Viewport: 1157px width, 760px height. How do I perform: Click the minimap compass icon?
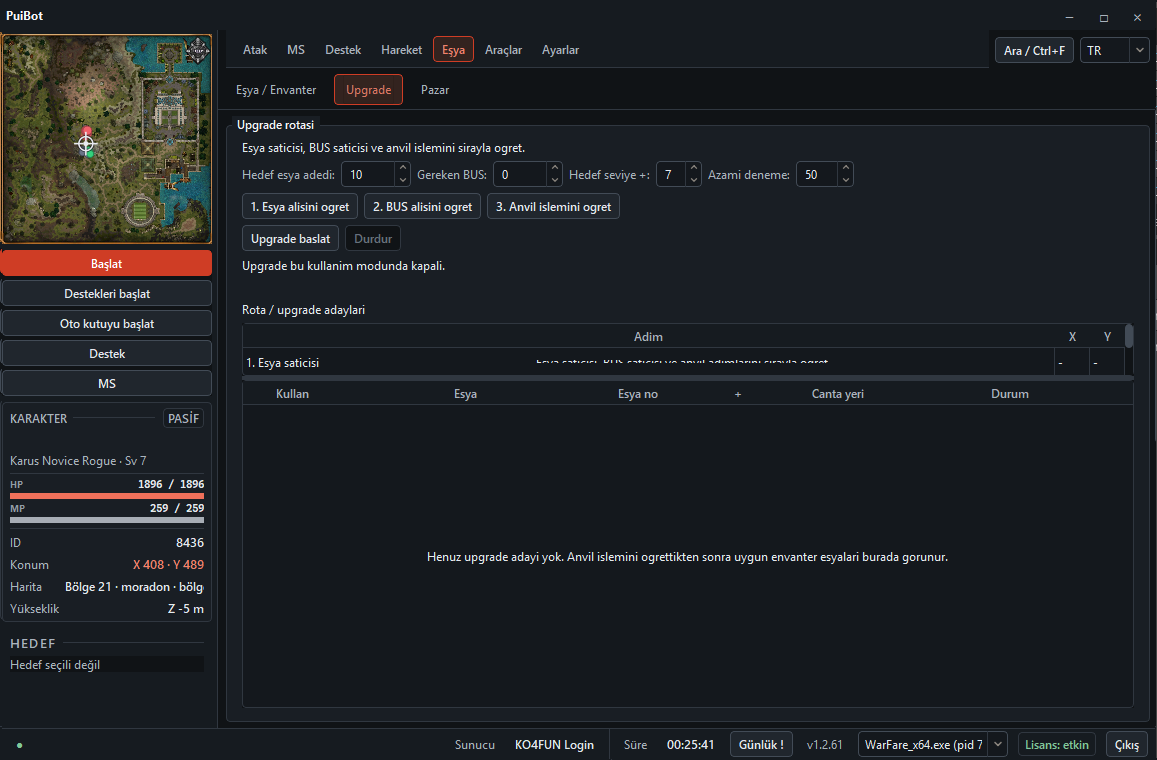pyautogui.click(x=197, y=50)
